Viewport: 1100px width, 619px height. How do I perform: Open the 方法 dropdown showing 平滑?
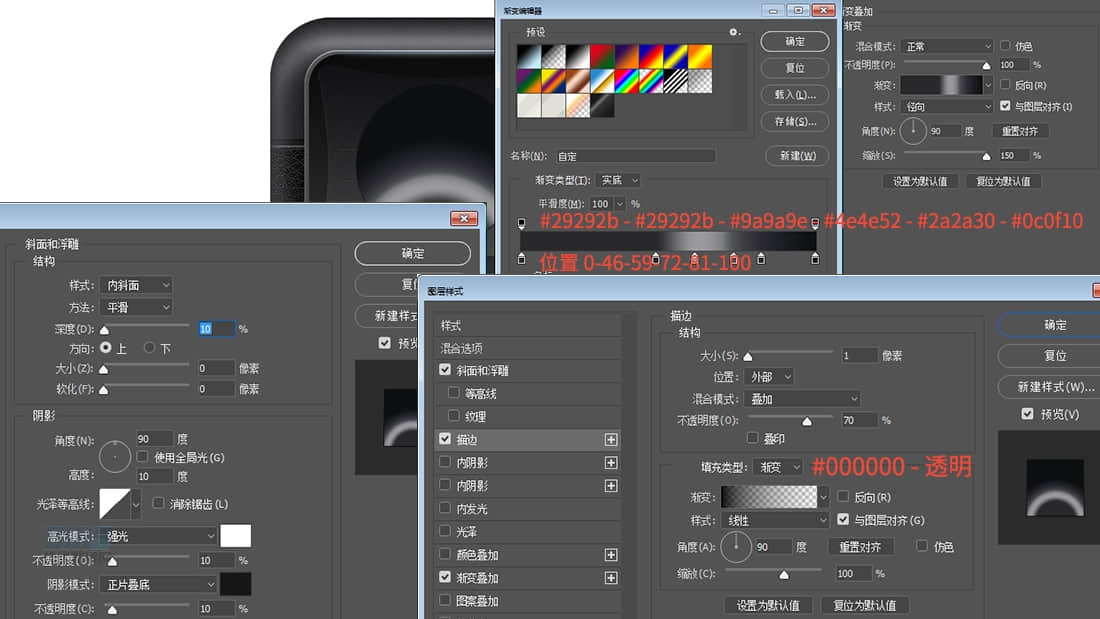point(136,307)
